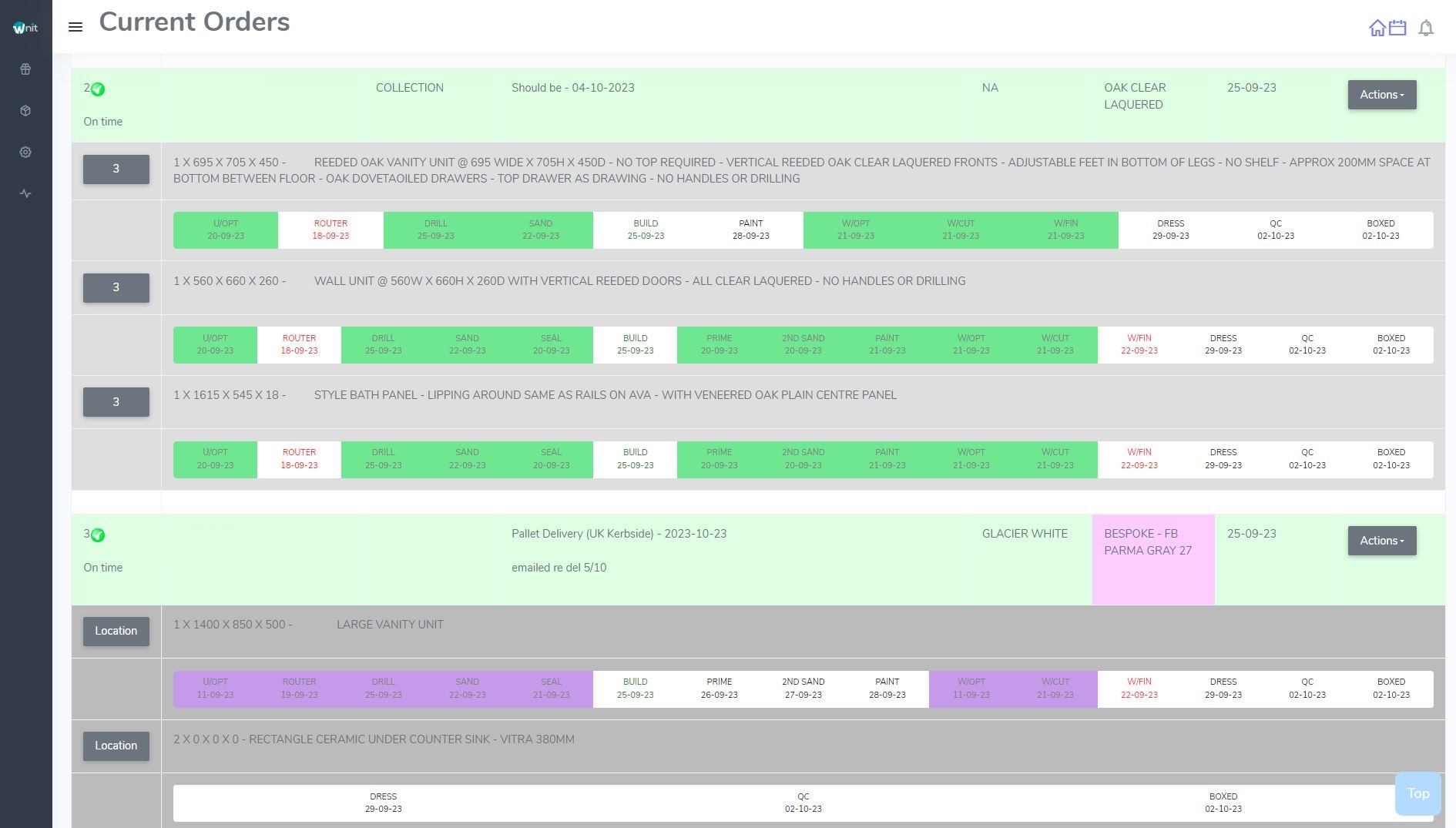This screenshot has height=828, width=1456.
Task: Toggle the hamburger menu beside Current Orders
Action: click(75, 27)
